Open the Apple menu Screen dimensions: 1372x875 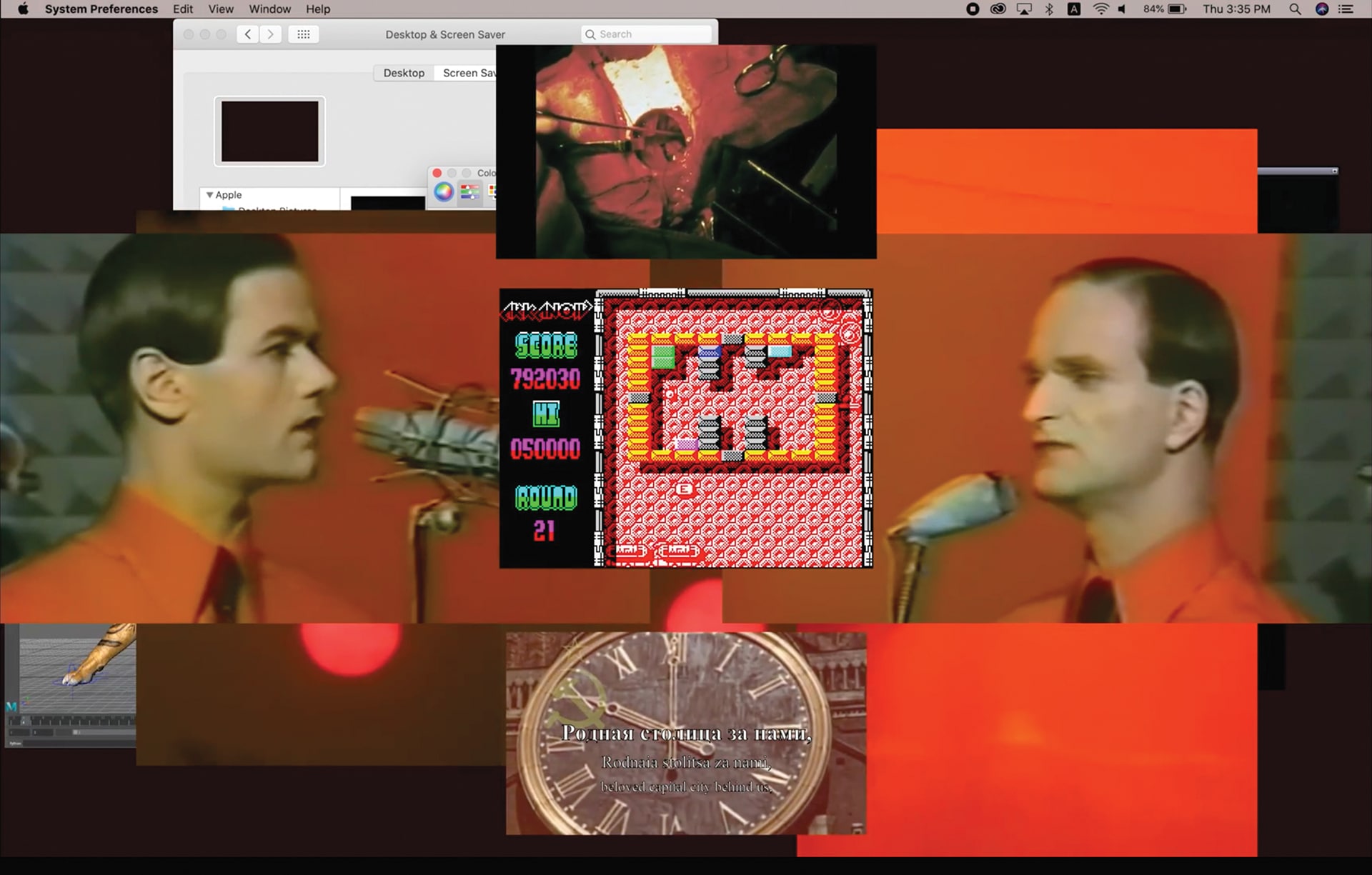click(23, 9)
